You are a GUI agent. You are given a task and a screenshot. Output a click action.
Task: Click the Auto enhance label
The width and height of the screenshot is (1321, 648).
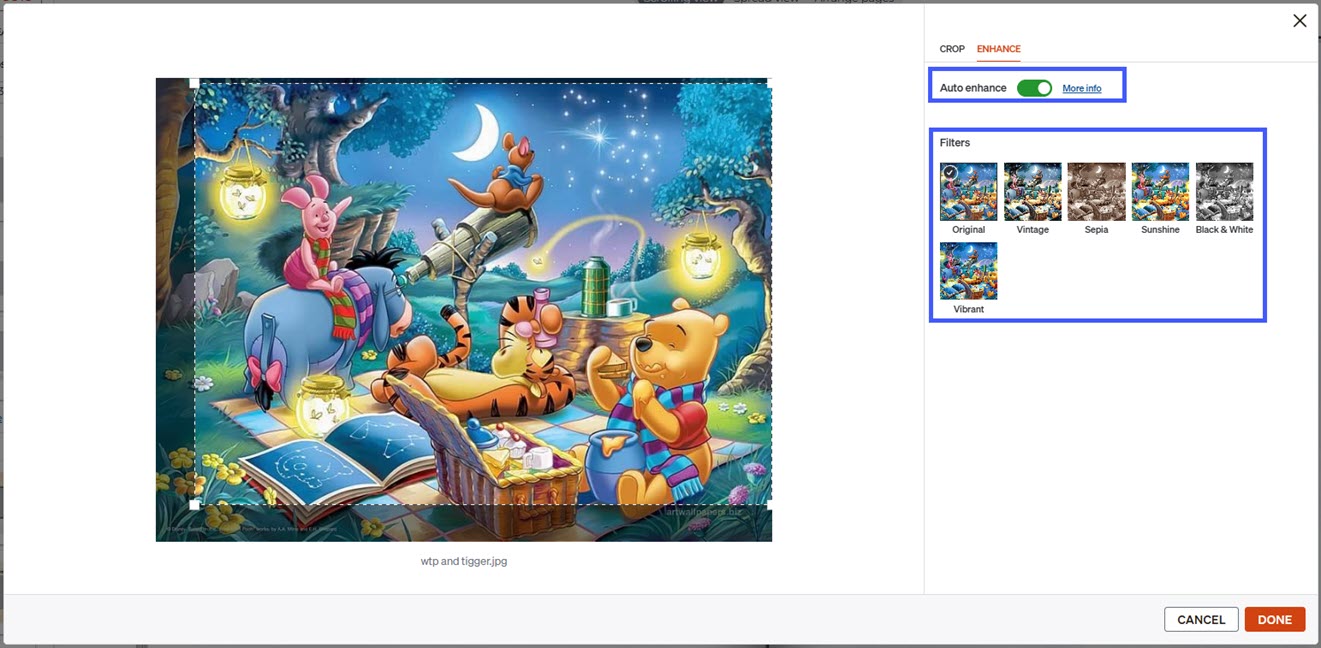click(973, 88)
